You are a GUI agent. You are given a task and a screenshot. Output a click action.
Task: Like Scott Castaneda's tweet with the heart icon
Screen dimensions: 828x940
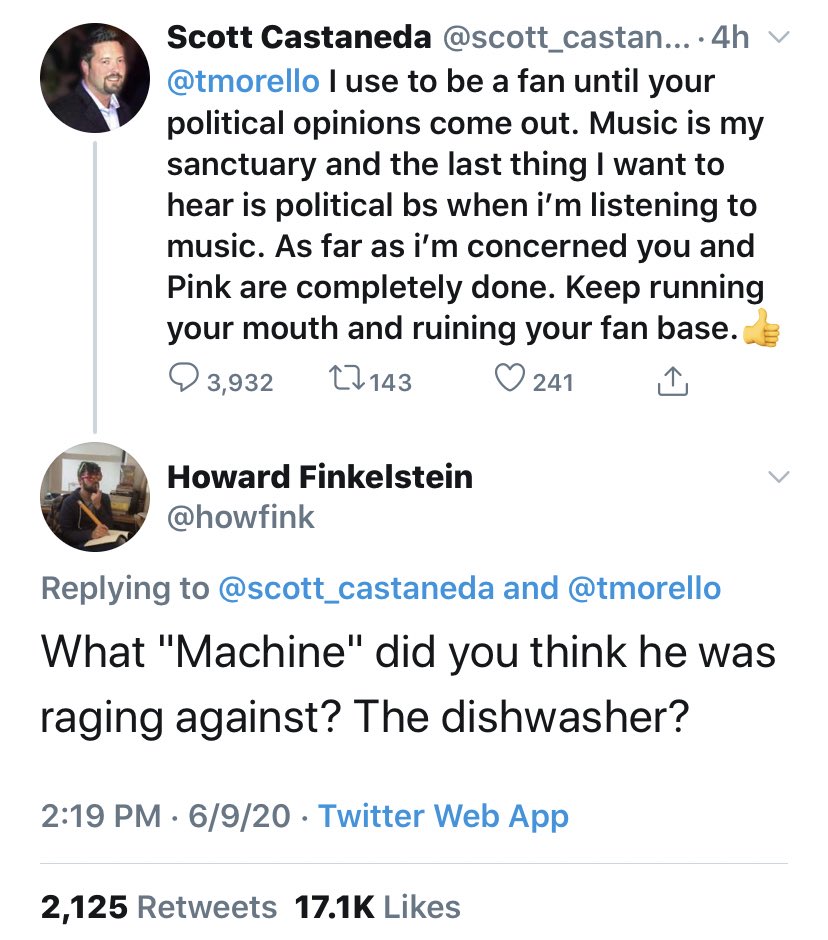(510, 379)
